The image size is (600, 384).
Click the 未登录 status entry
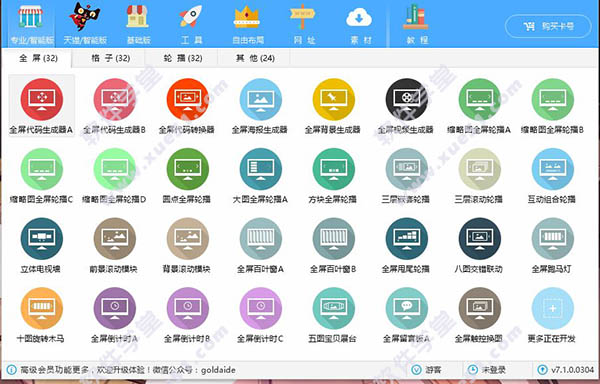[487, 370]
